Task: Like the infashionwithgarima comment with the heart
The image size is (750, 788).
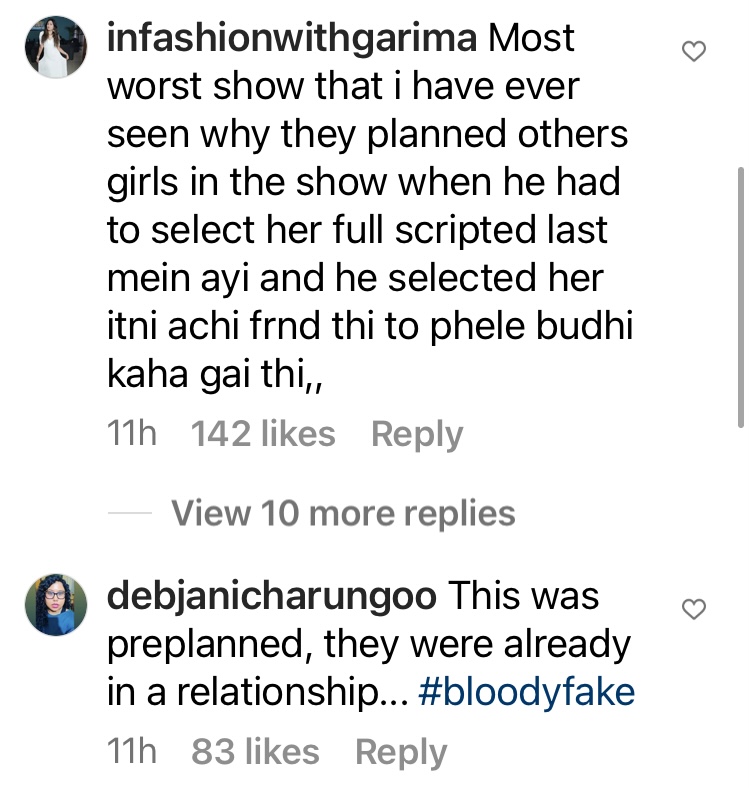Action: (693, 51)
